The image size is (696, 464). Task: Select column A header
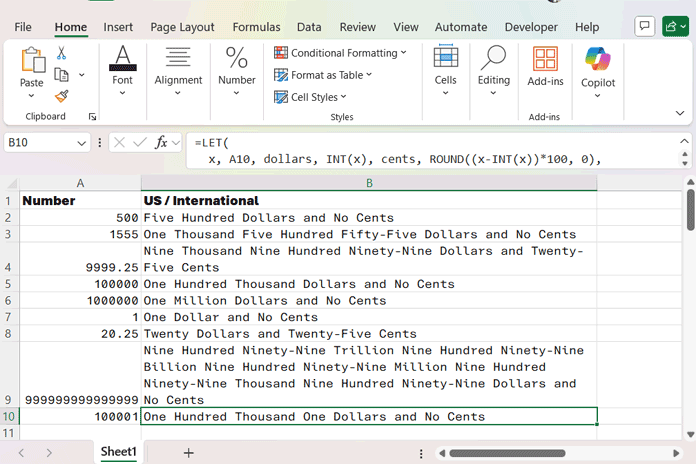tap(80, 183)
